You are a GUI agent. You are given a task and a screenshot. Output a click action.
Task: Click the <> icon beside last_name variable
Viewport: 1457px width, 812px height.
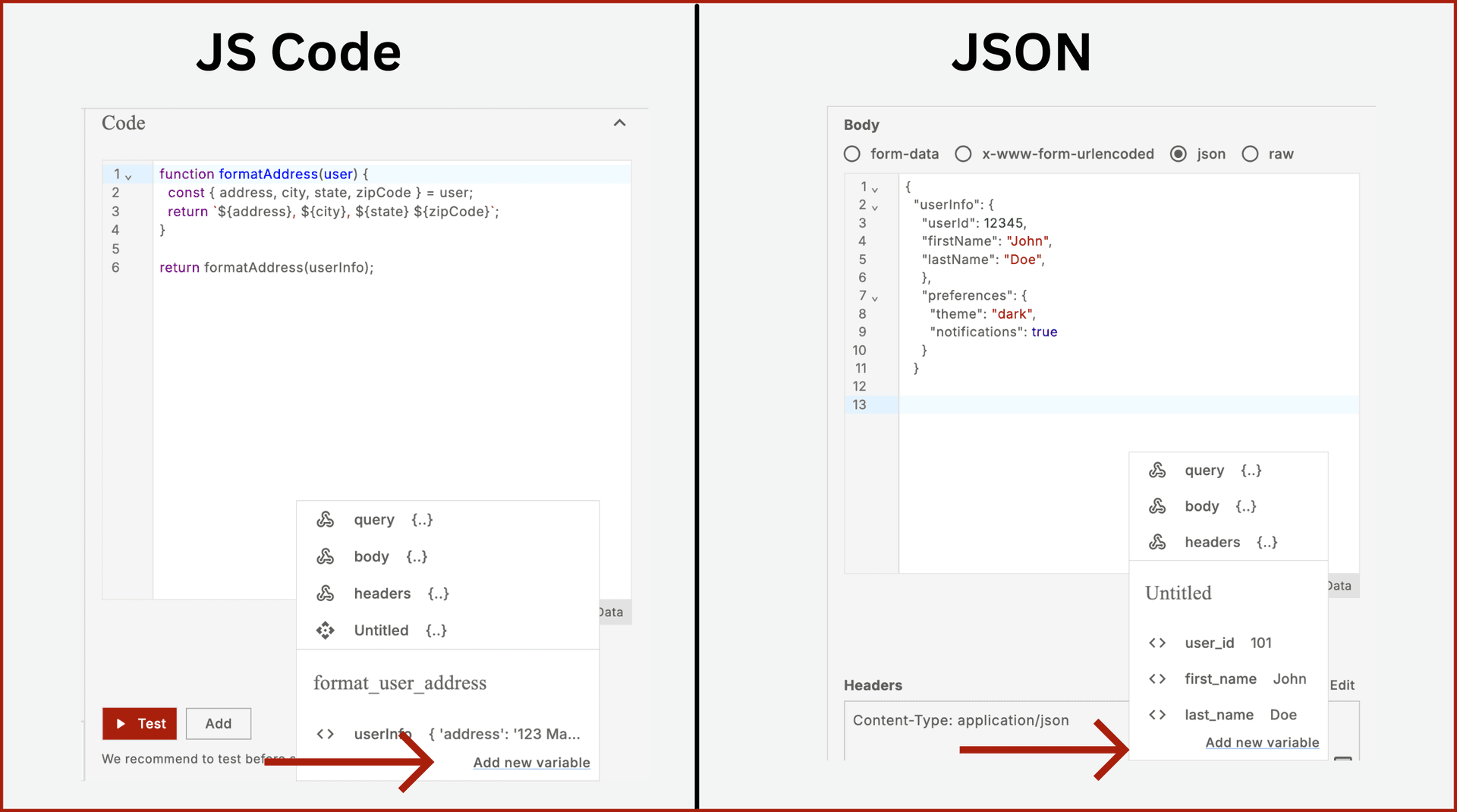coord(1158,714)
